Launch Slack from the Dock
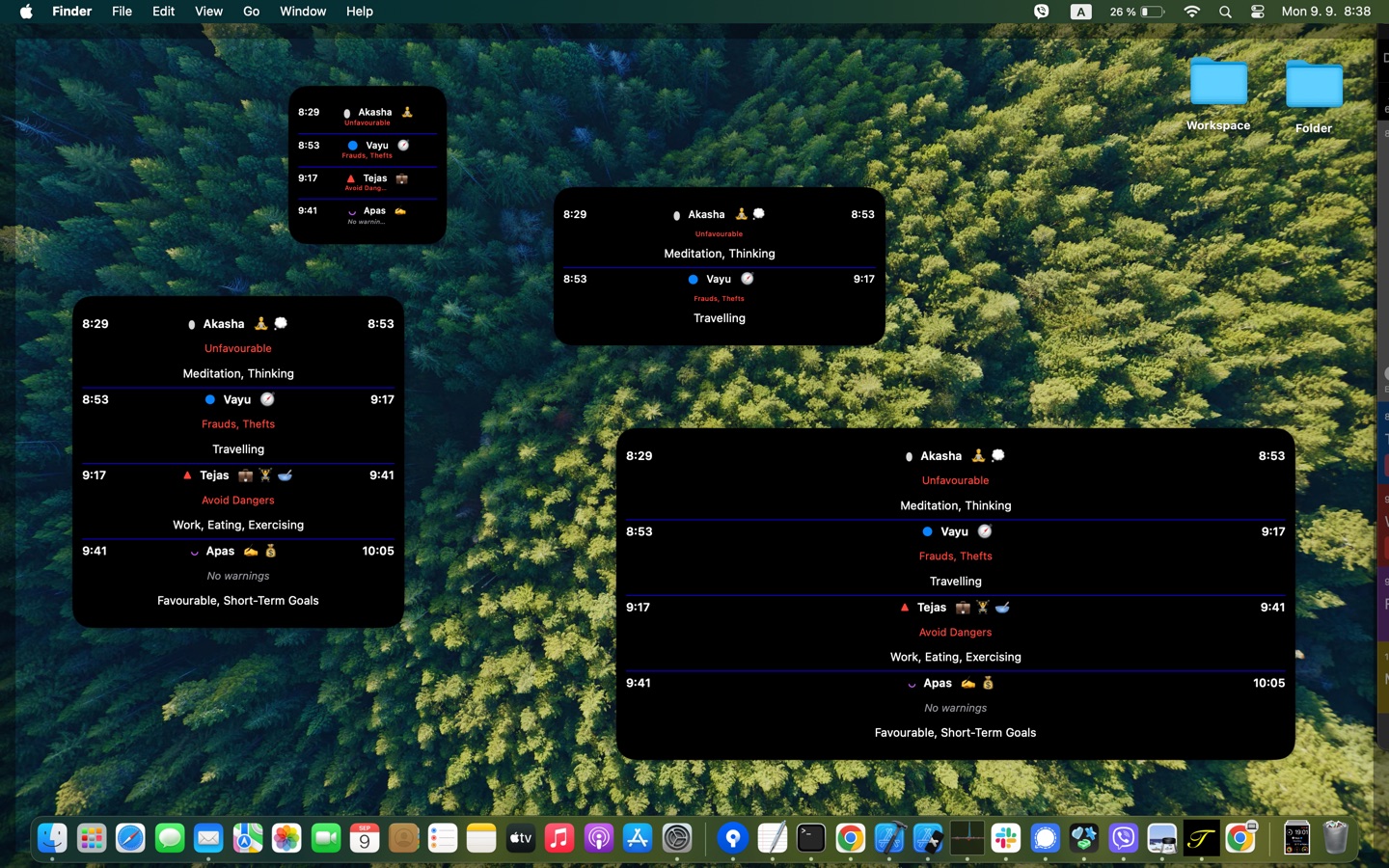The image size is (1389, 868). (1006, 838)
